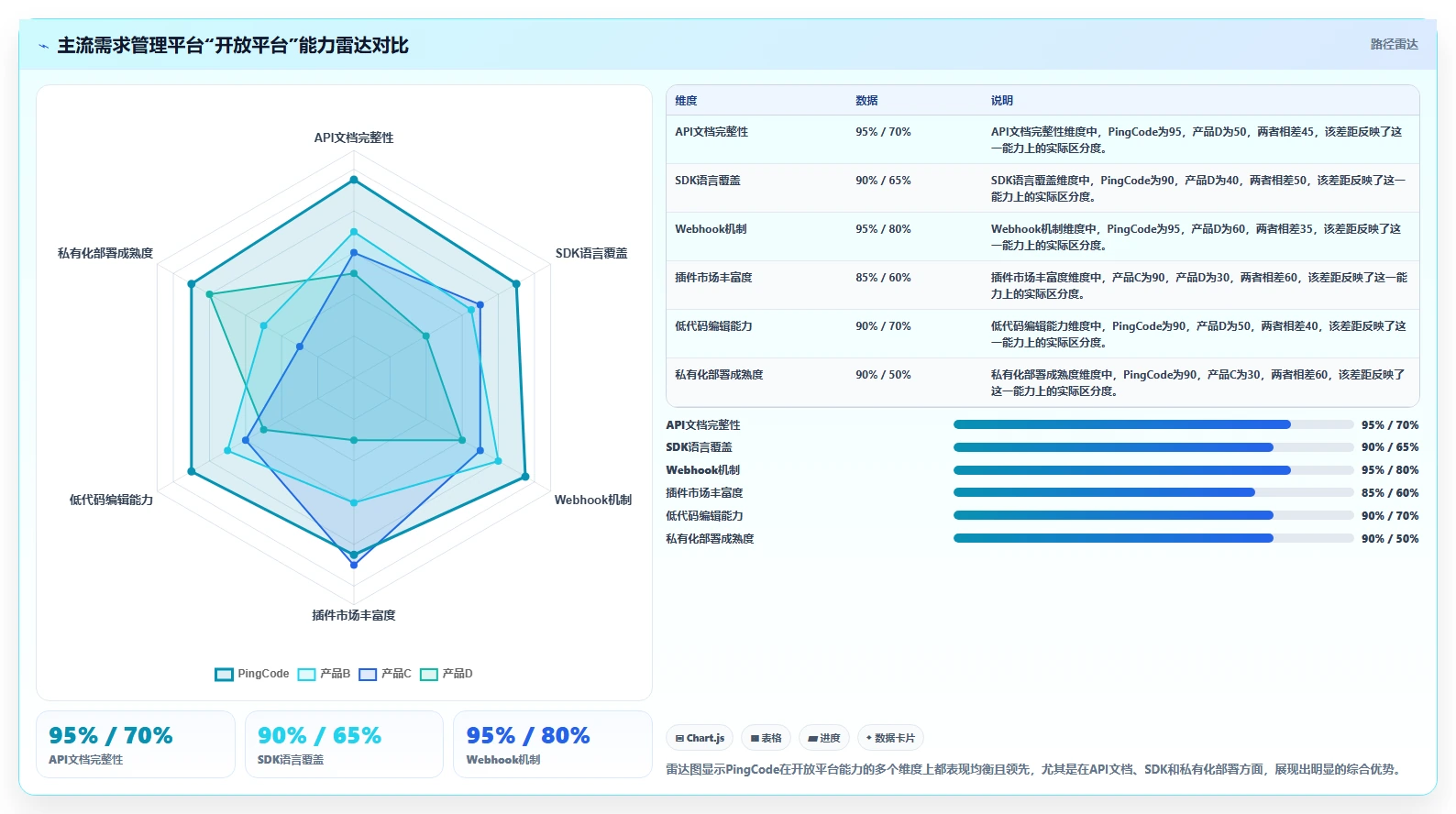Image resolution: width=1456 pixels, height=814 pixels.
Task: Toggle the 产品C legend swatch
Action: [368, 675]
